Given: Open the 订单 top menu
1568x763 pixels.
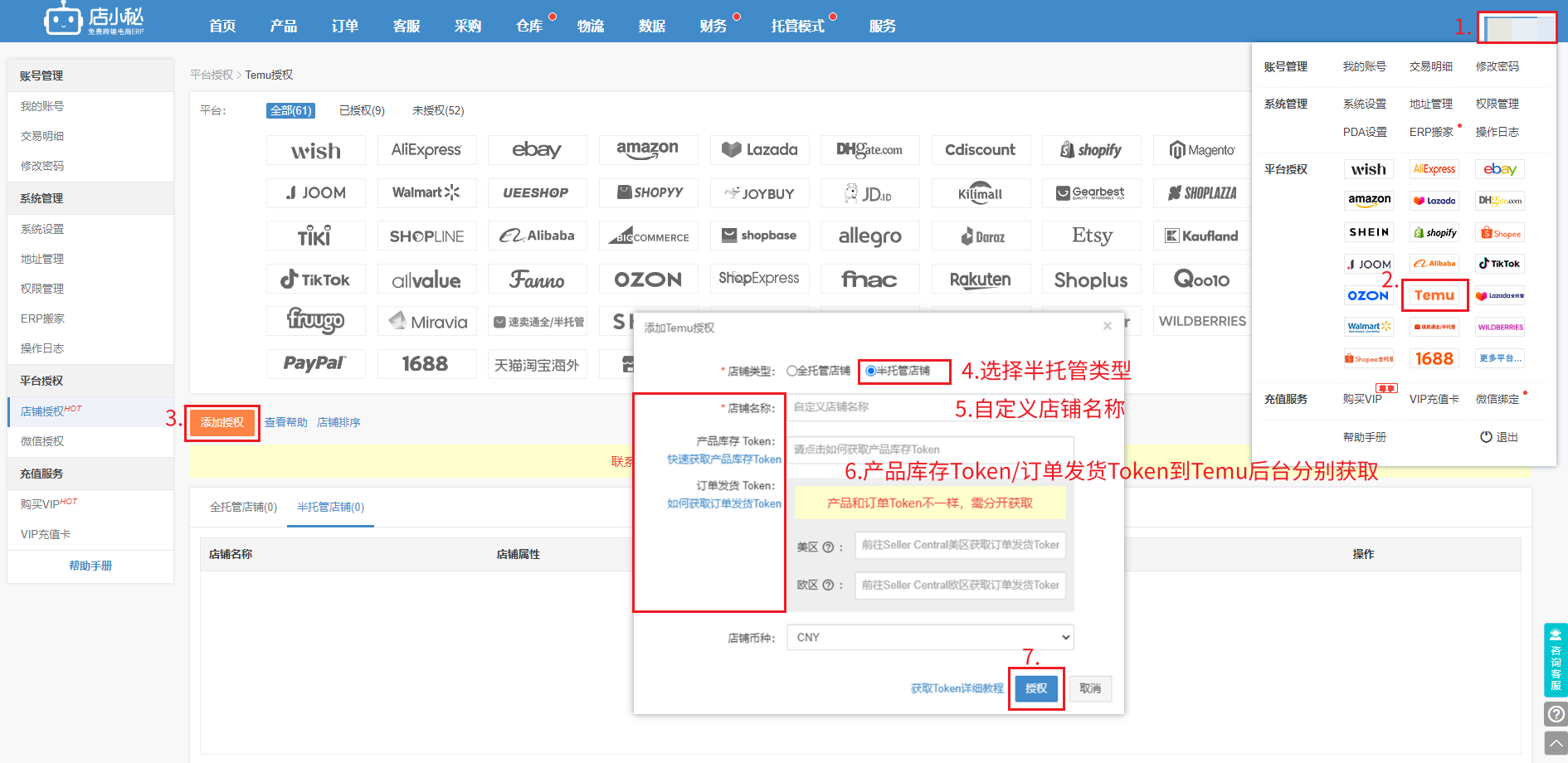Looking at the screenshot, I should tap(345, 26).
